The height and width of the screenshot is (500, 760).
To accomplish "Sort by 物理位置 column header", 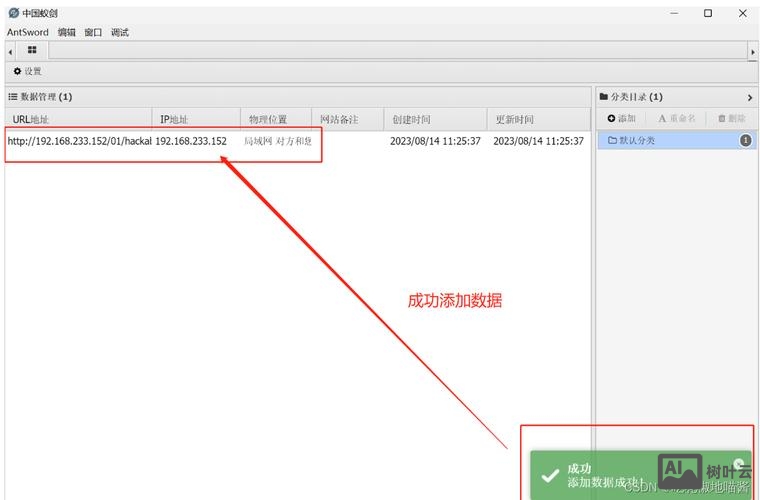I will click(276, 119).
